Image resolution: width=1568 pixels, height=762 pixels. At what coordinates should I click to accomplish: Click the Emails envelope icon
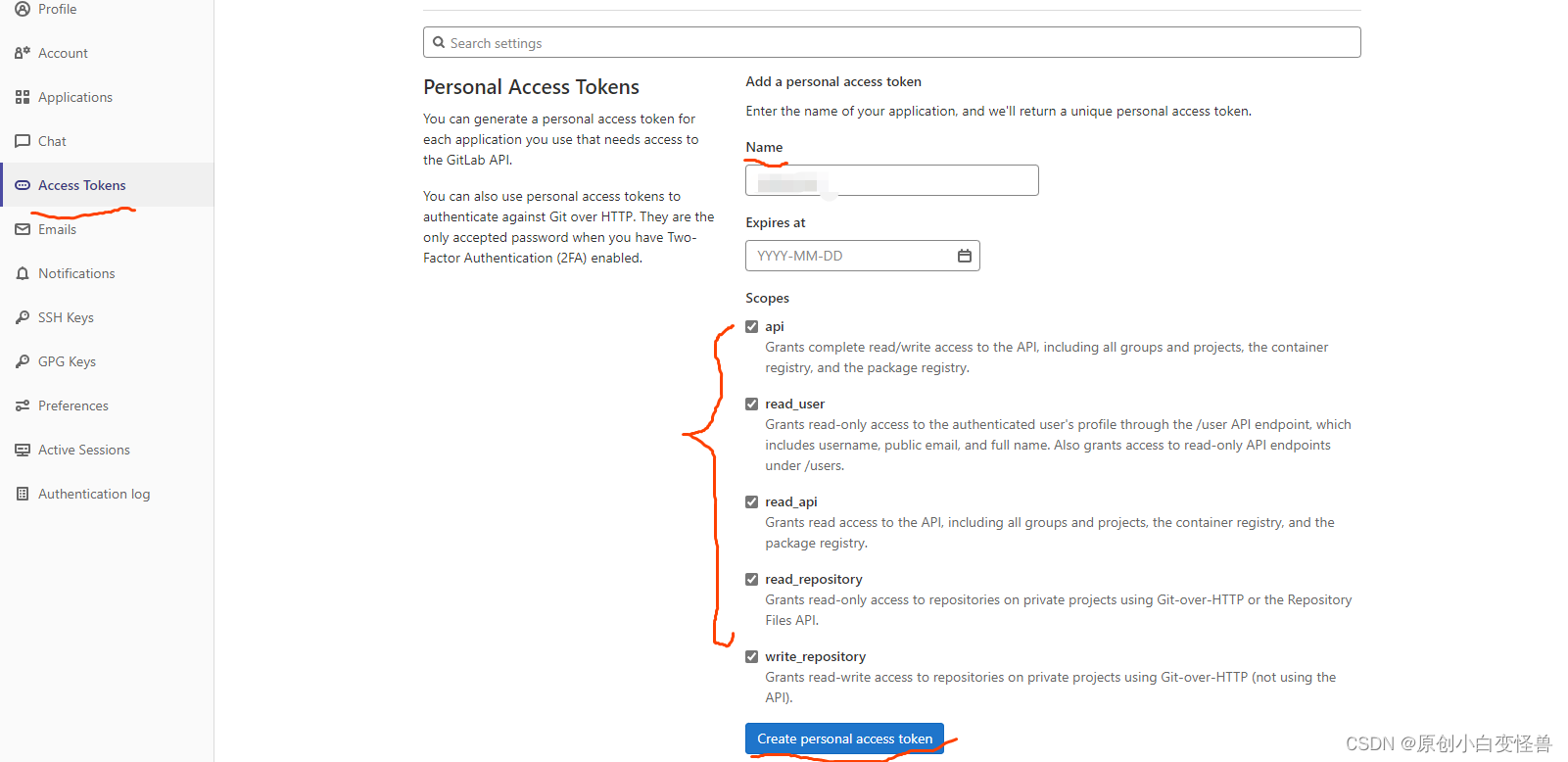pos(23,229)
